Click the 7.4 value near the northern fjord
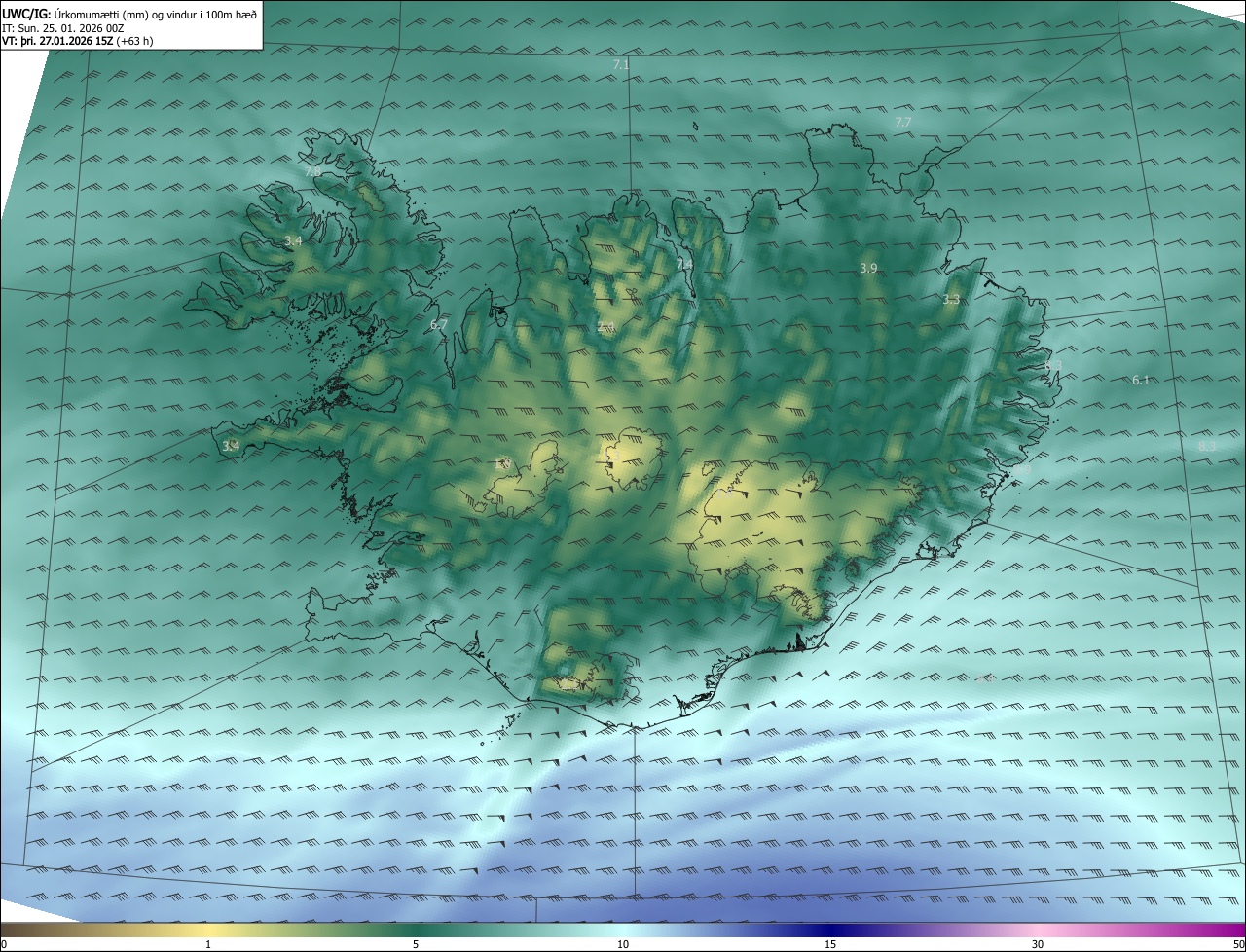Image resolution: width=1246 pixels, height=952 pixels. 684,264
